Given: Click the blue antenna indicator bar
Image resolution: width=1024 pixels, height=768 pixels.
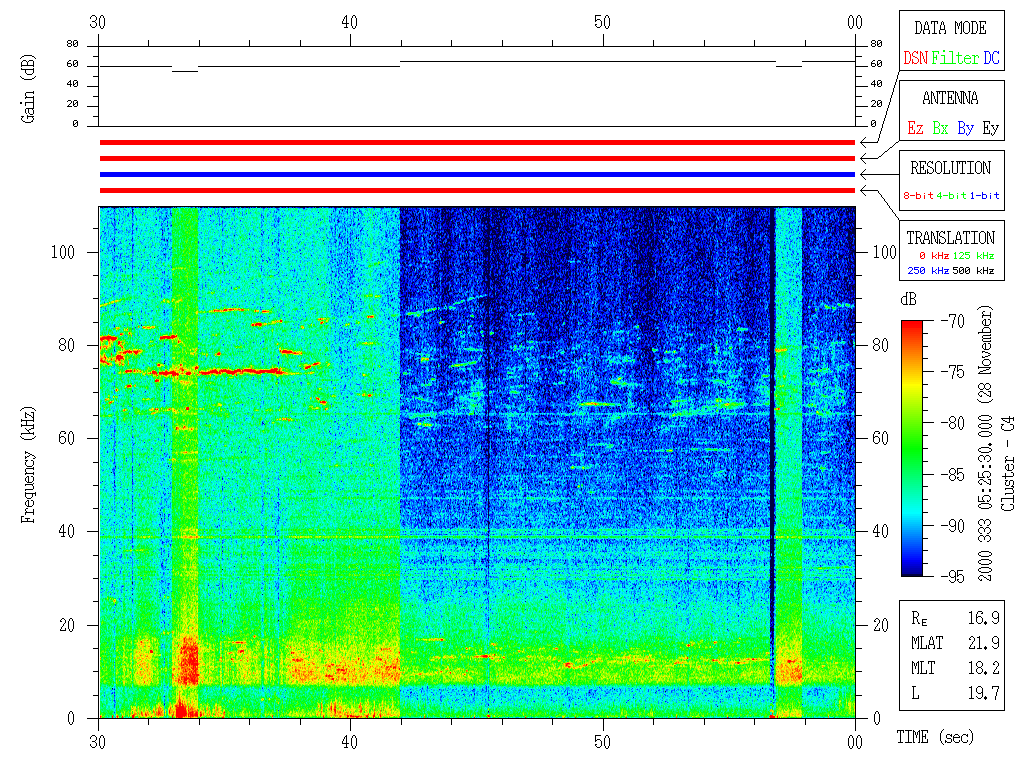Looking at the screenshot, I should pos(477,174).
